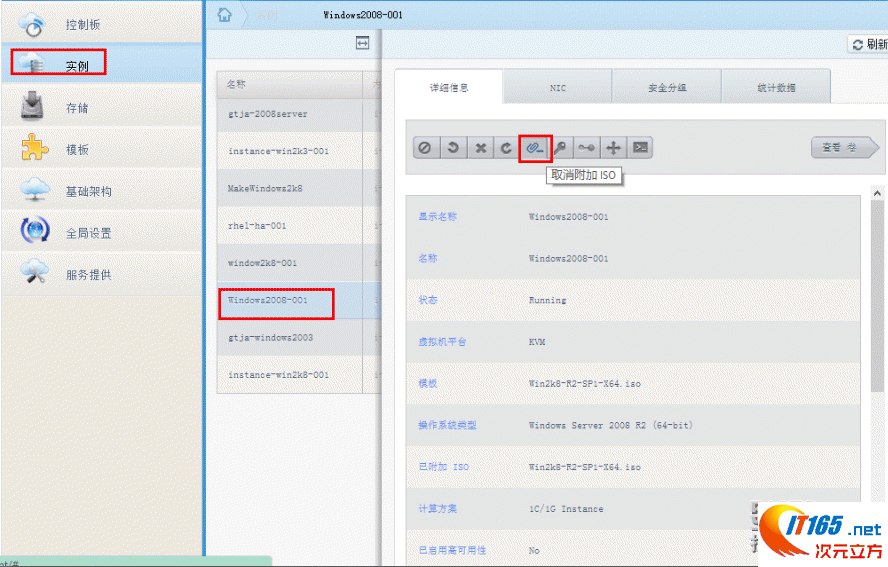Click the details scrollbar up arrow

point(877,194)
